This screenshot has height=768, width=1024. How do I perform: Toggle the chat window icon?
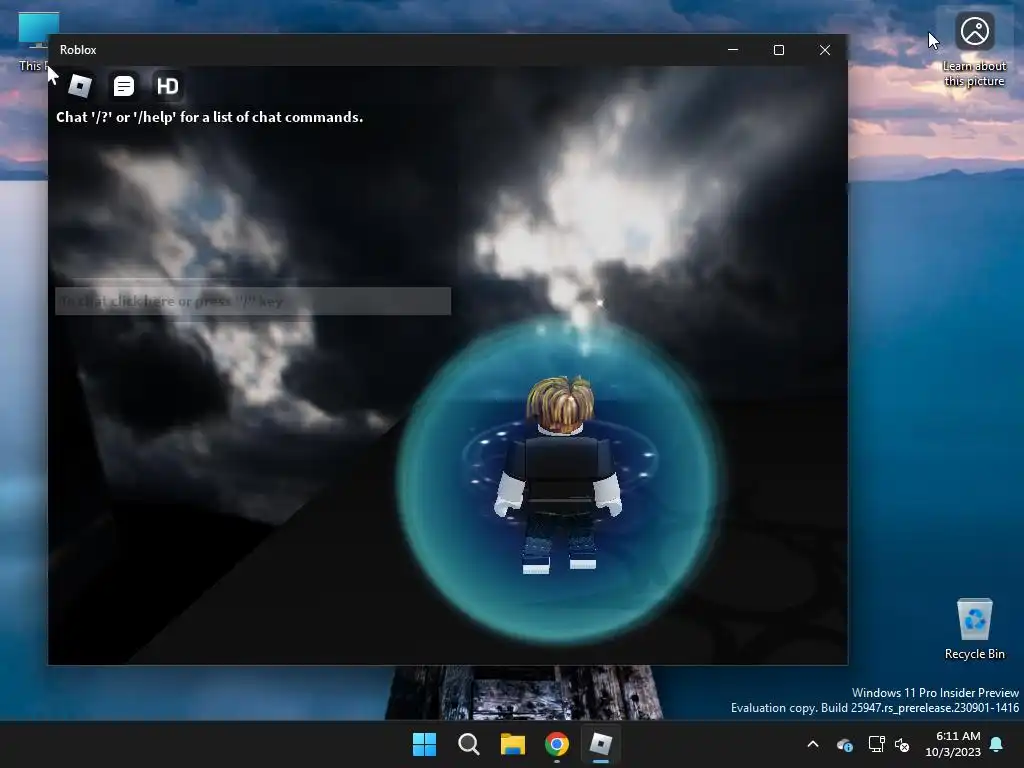[123, 86]
